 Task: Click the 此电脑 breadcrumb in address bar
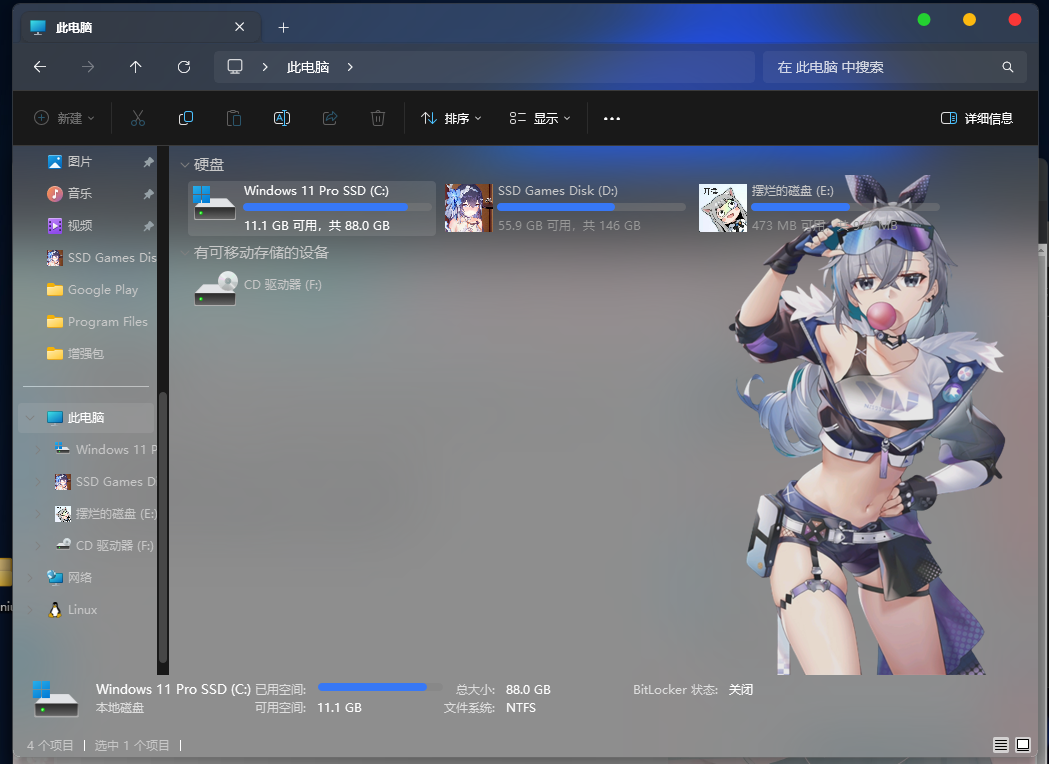(308, 67)
